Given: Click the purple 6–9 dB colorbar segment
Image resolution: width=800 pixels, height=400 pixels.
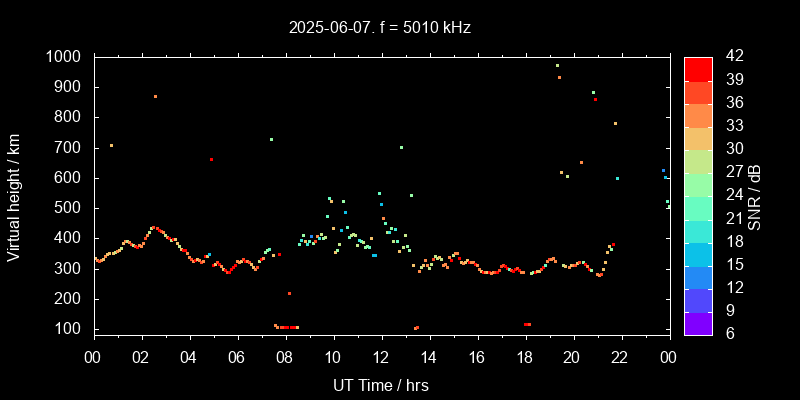Looking at the screenshot, I should (698, 322).
